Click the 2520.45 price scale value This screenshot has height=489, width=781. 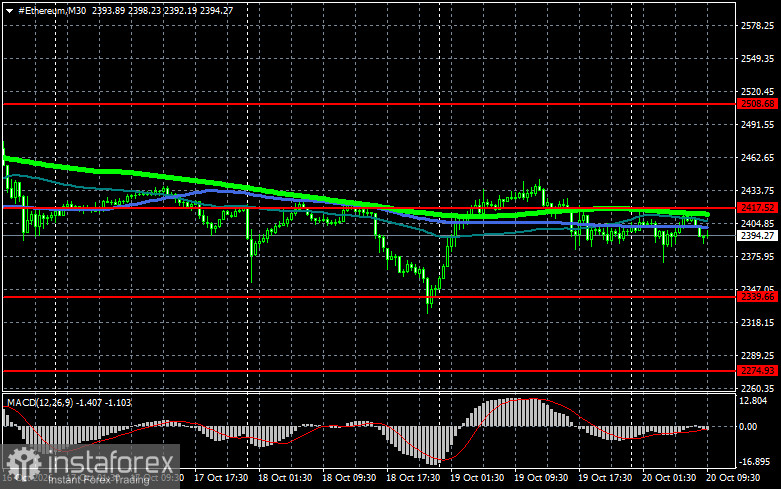757,92
